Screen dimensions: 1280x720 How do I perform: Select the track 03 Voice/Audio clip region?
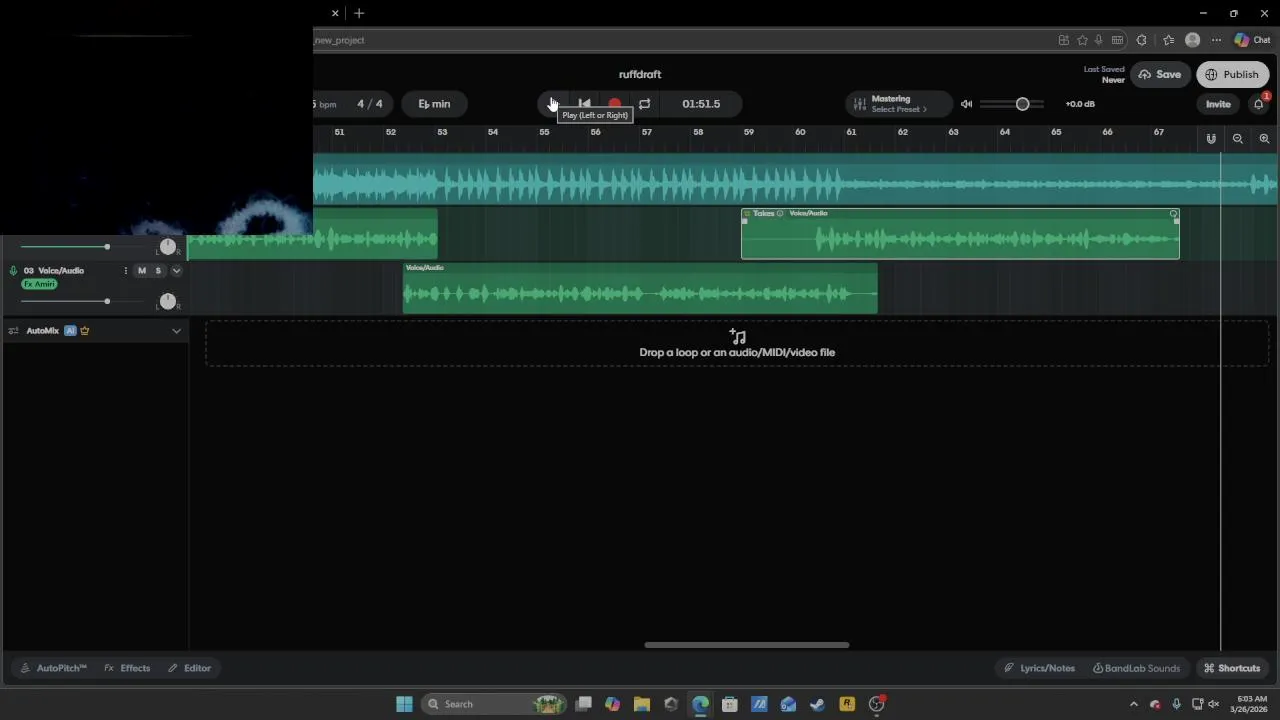point(640,288)
